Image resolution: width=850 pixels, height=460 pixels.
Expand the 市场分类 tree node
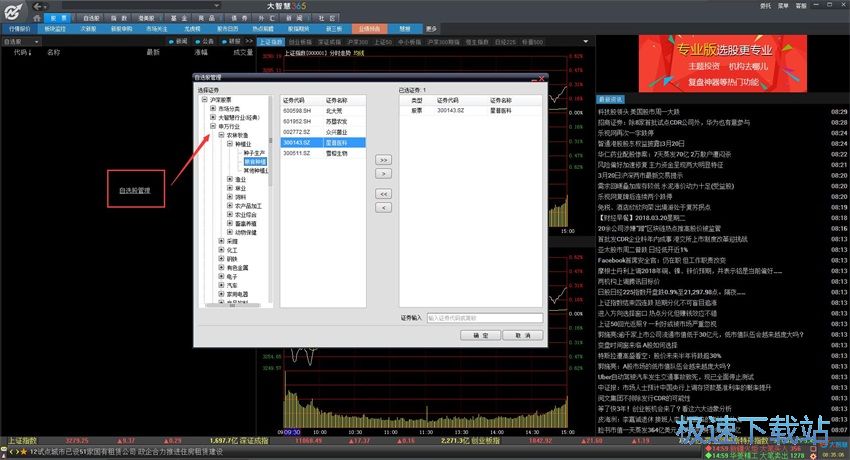pyautogui.click(x=213, y=108)
